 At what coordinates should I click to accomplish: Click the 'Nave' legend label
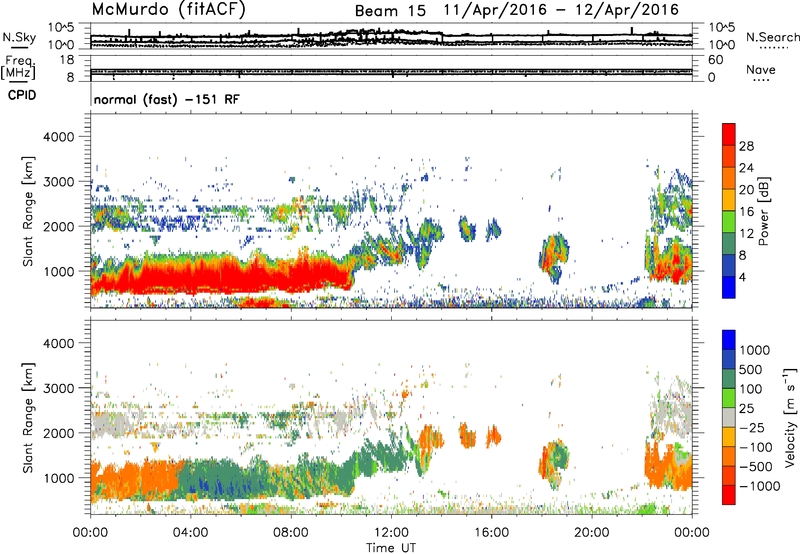coord(761,69)
